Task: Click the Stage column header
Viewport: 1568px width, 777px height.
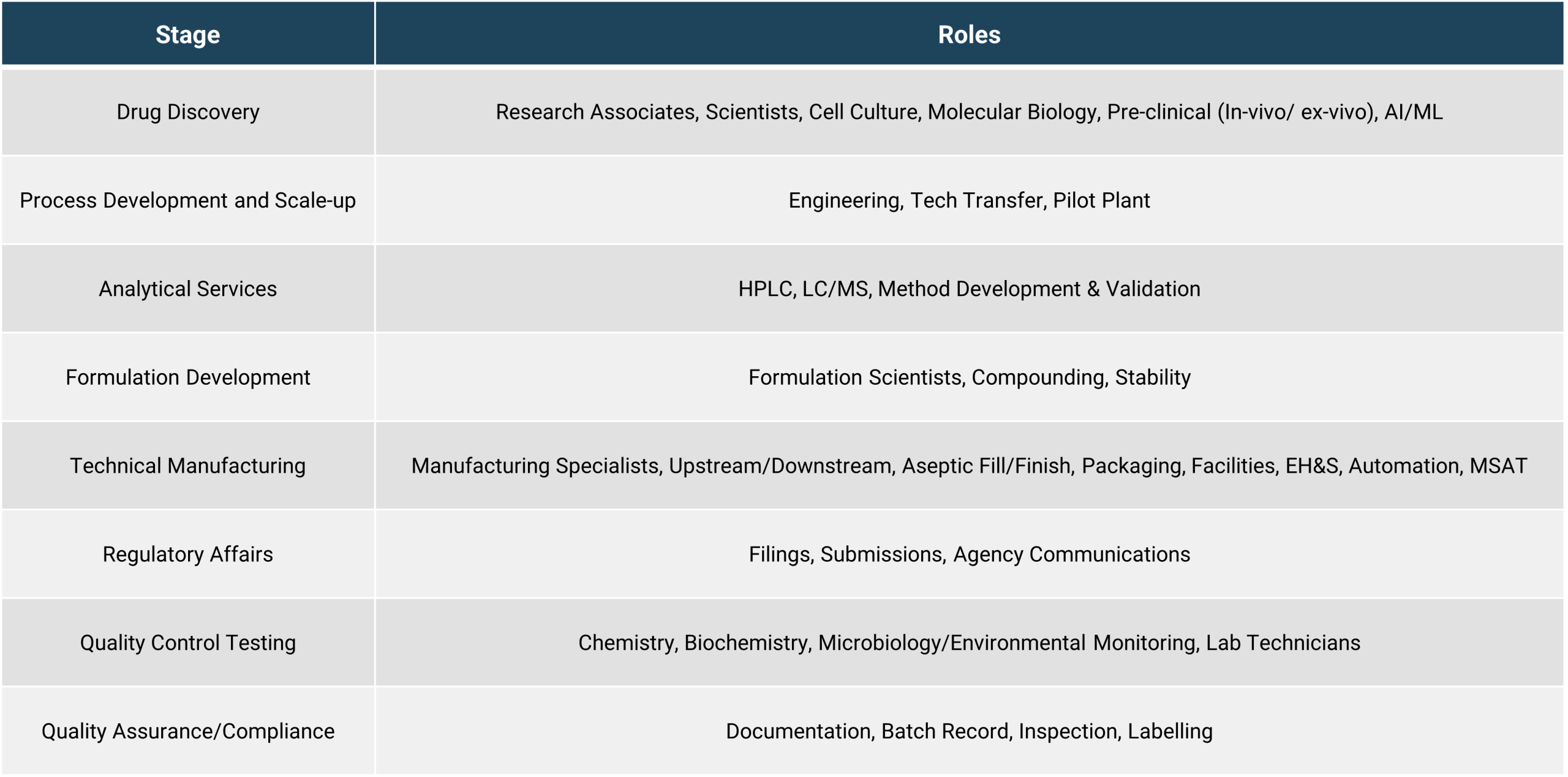Action: click(187, 34)
